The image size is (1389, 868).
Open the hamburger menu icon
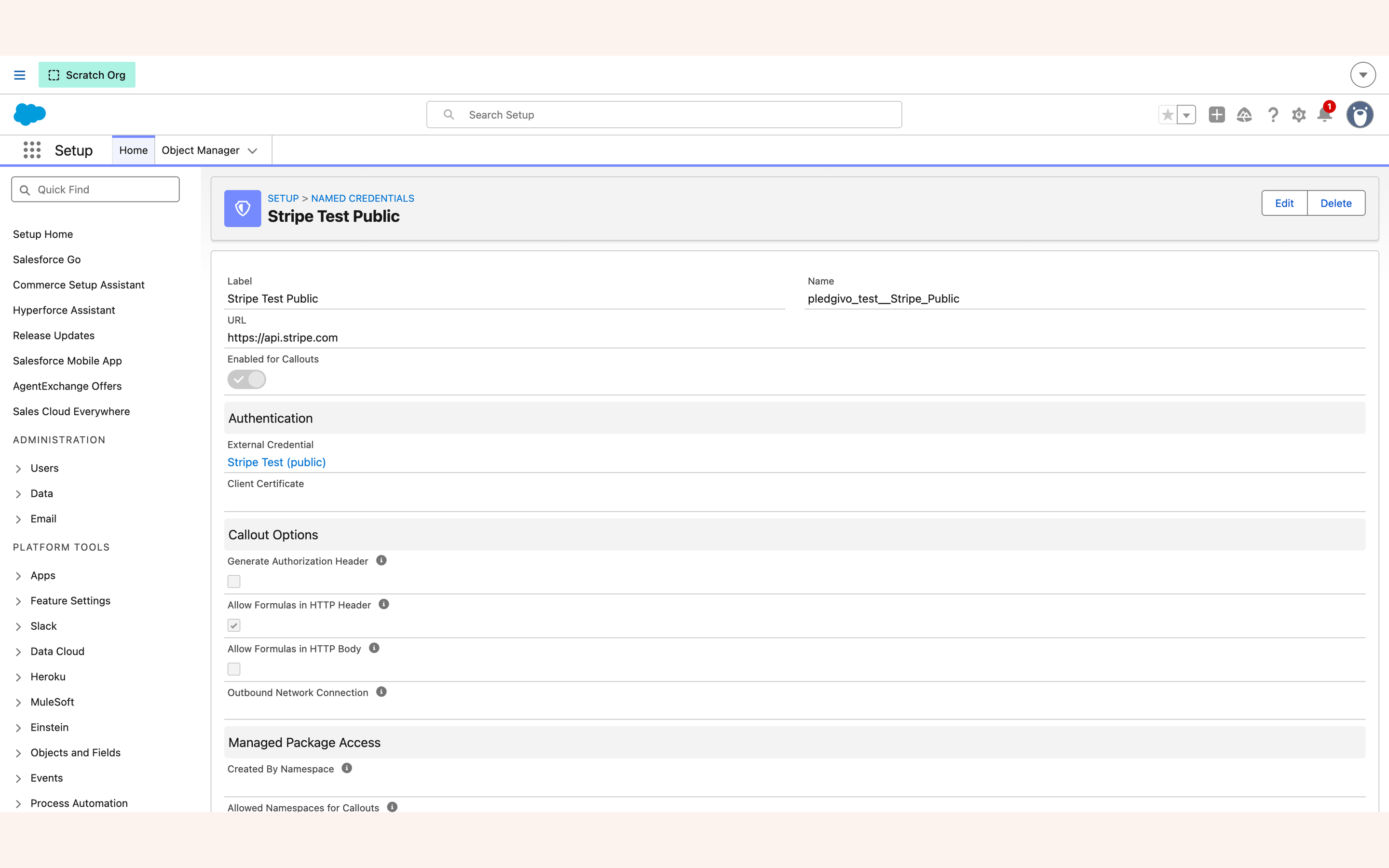click(19, 75)
